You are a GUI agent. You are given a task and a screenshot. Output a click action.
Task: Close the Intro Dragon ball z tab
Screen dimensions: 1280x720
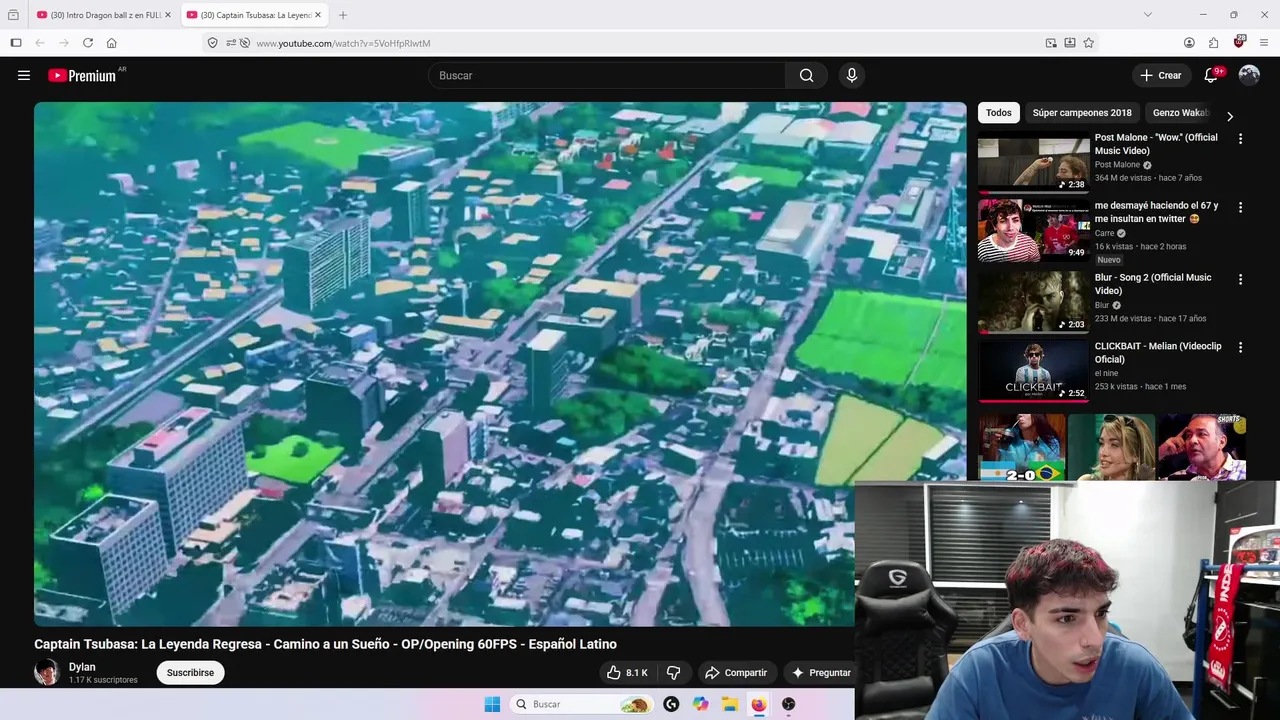point(168,15)
